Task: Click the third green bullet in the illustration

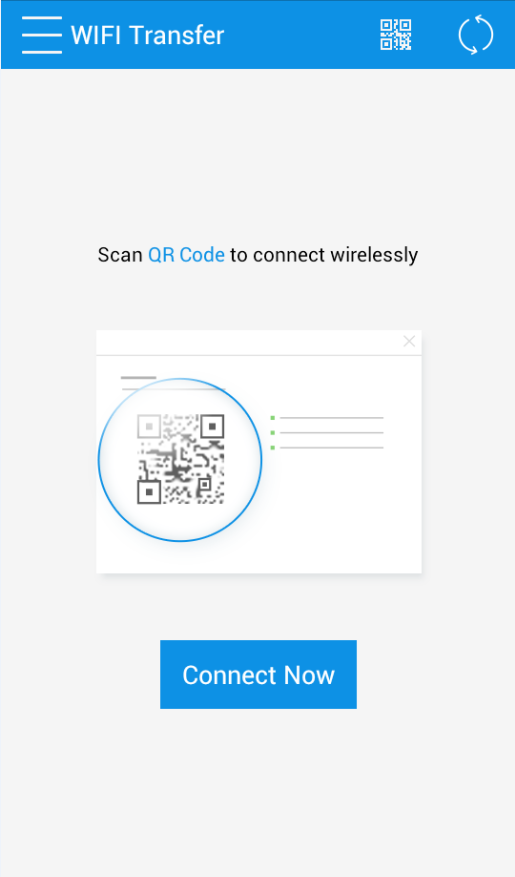Action: 272,447
